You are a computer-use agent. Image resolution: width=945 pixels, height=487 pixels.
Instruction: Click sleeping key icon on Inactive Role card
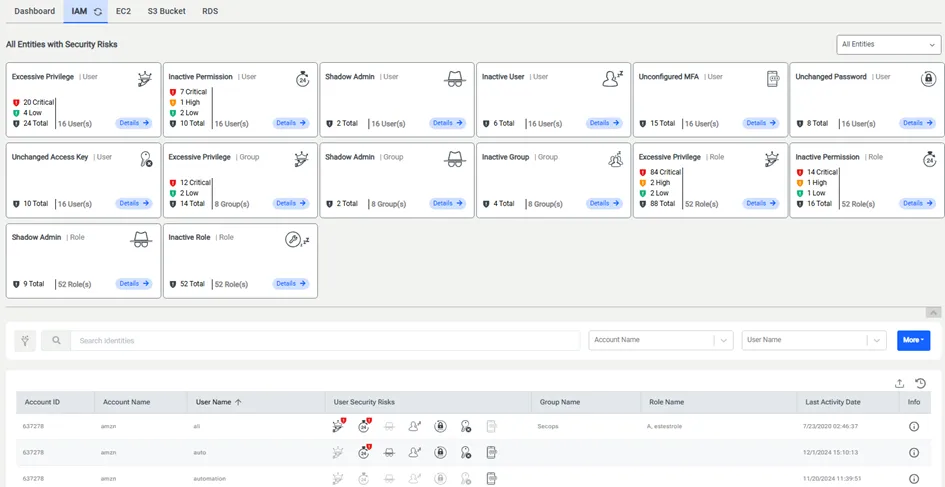297,240
